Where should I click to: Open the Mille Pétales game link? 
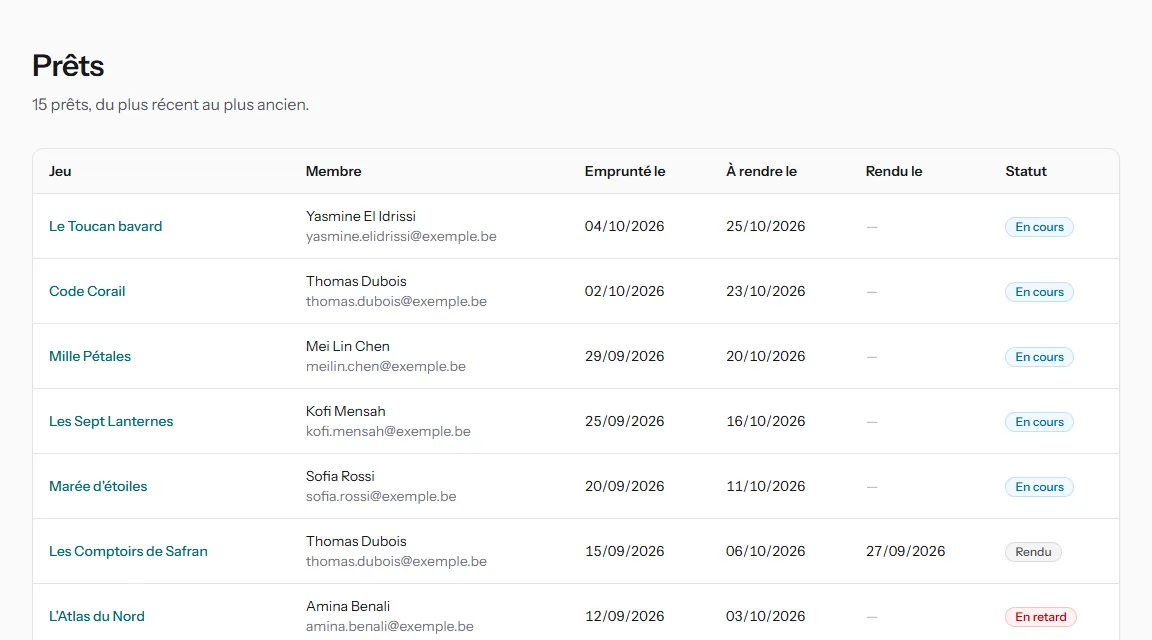[x=90, y=356]
